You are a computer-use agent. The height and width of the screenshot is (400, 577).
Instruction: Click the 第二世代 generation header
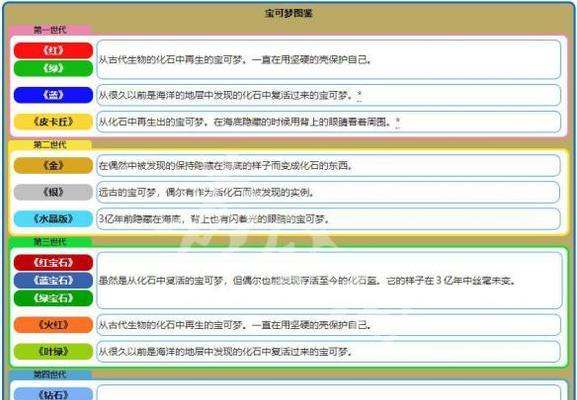pos(50,145)
